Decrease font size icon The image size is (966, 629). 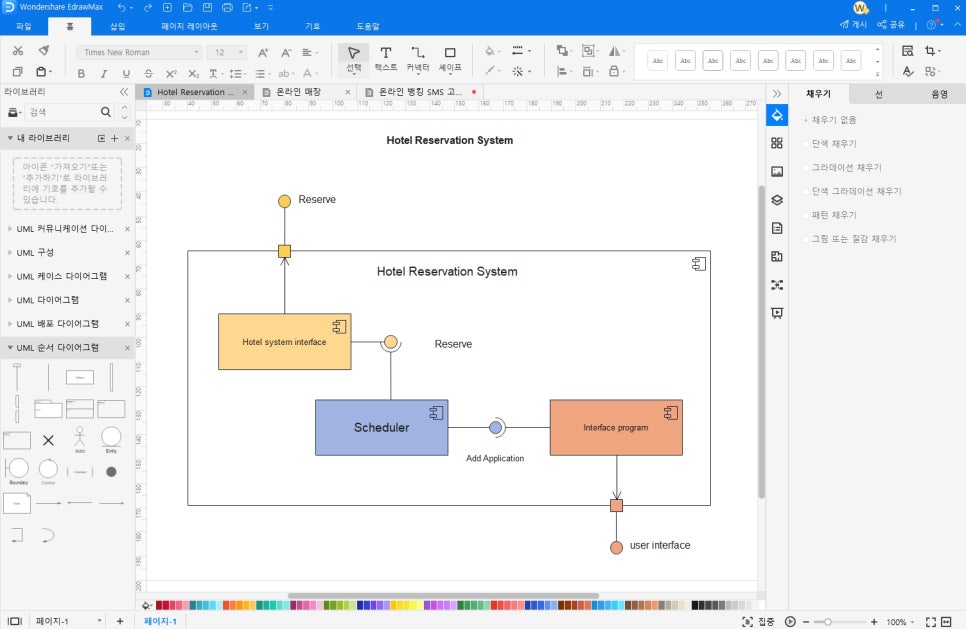point(286,52)
